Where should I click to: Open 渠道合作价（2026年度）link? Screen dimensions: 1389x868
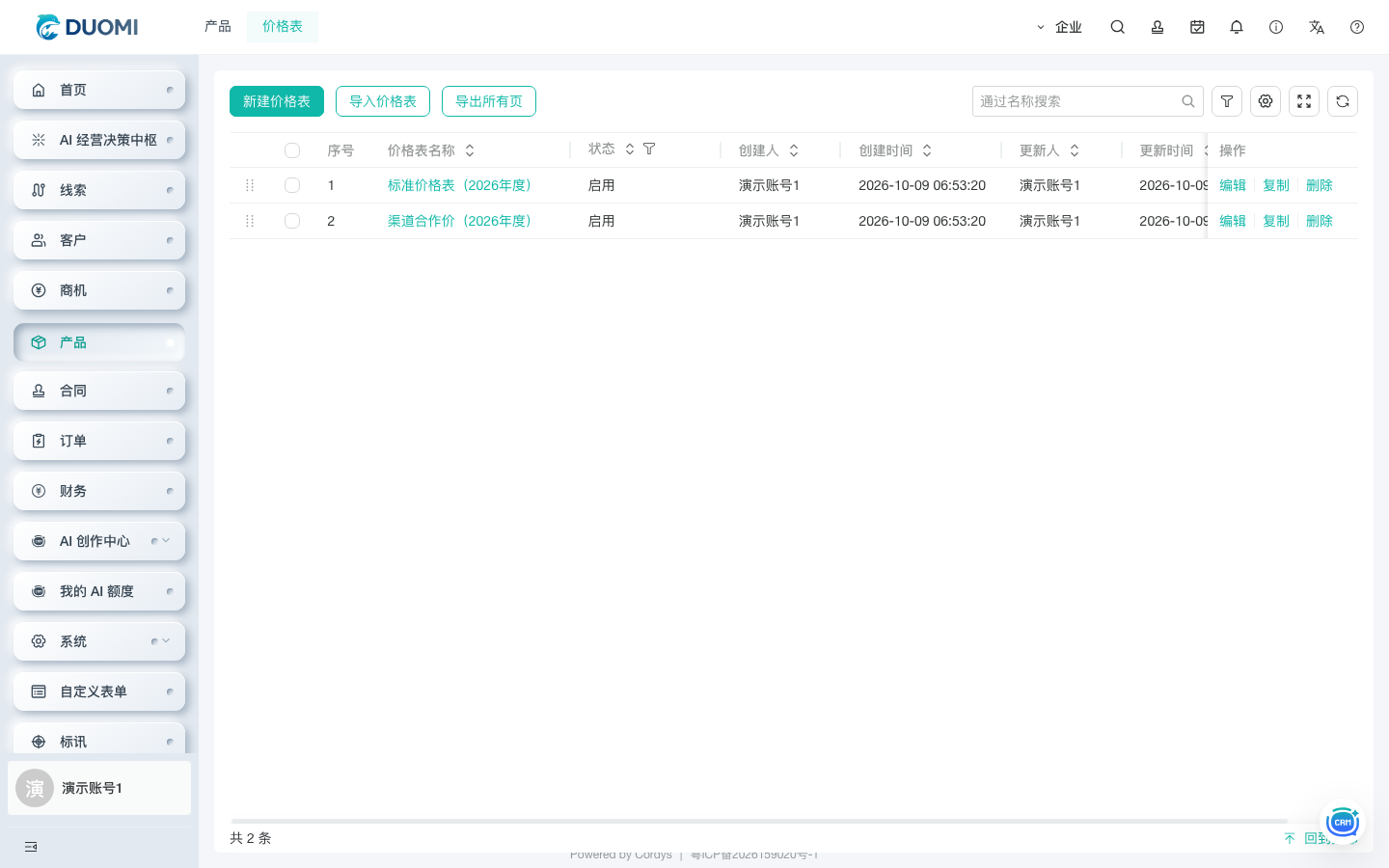[462, 221]
